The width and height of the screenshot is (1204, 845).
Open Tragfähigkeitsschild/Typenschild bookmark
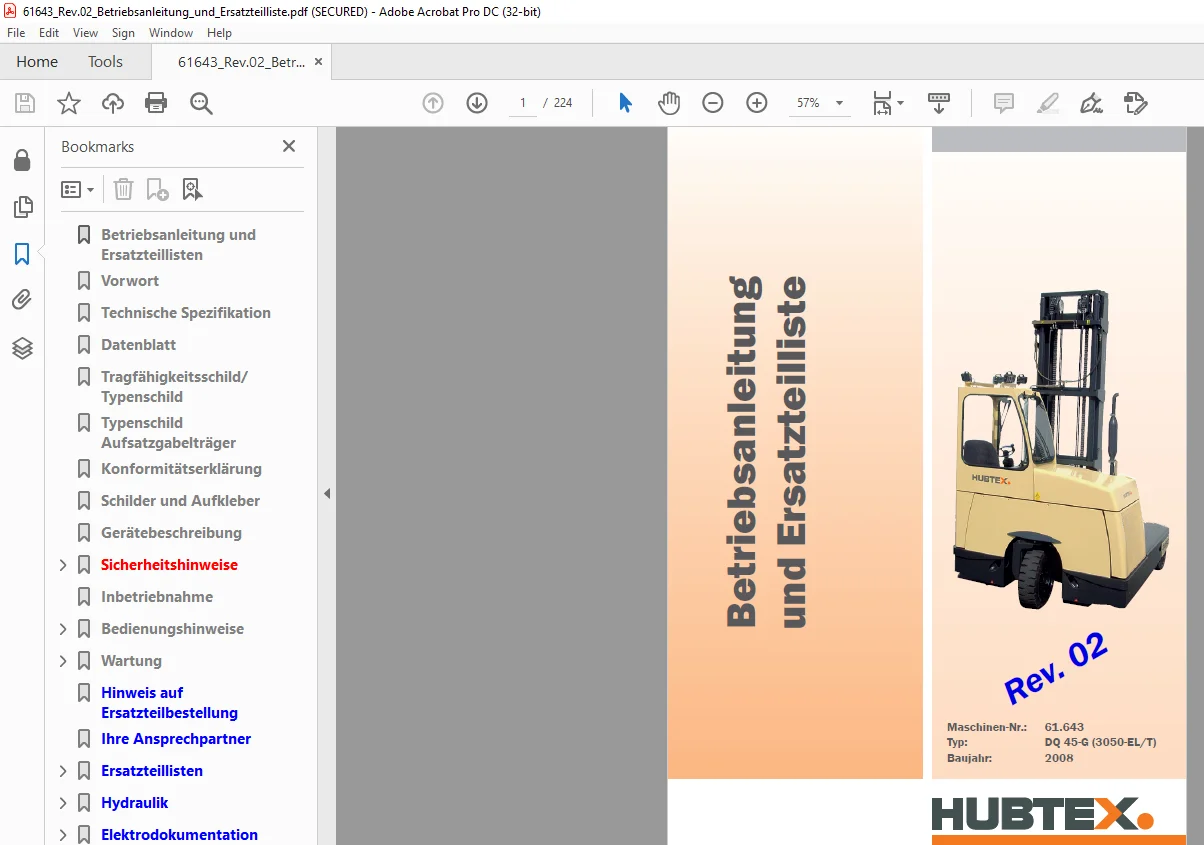pyautogui.click(x=174, y=387)
